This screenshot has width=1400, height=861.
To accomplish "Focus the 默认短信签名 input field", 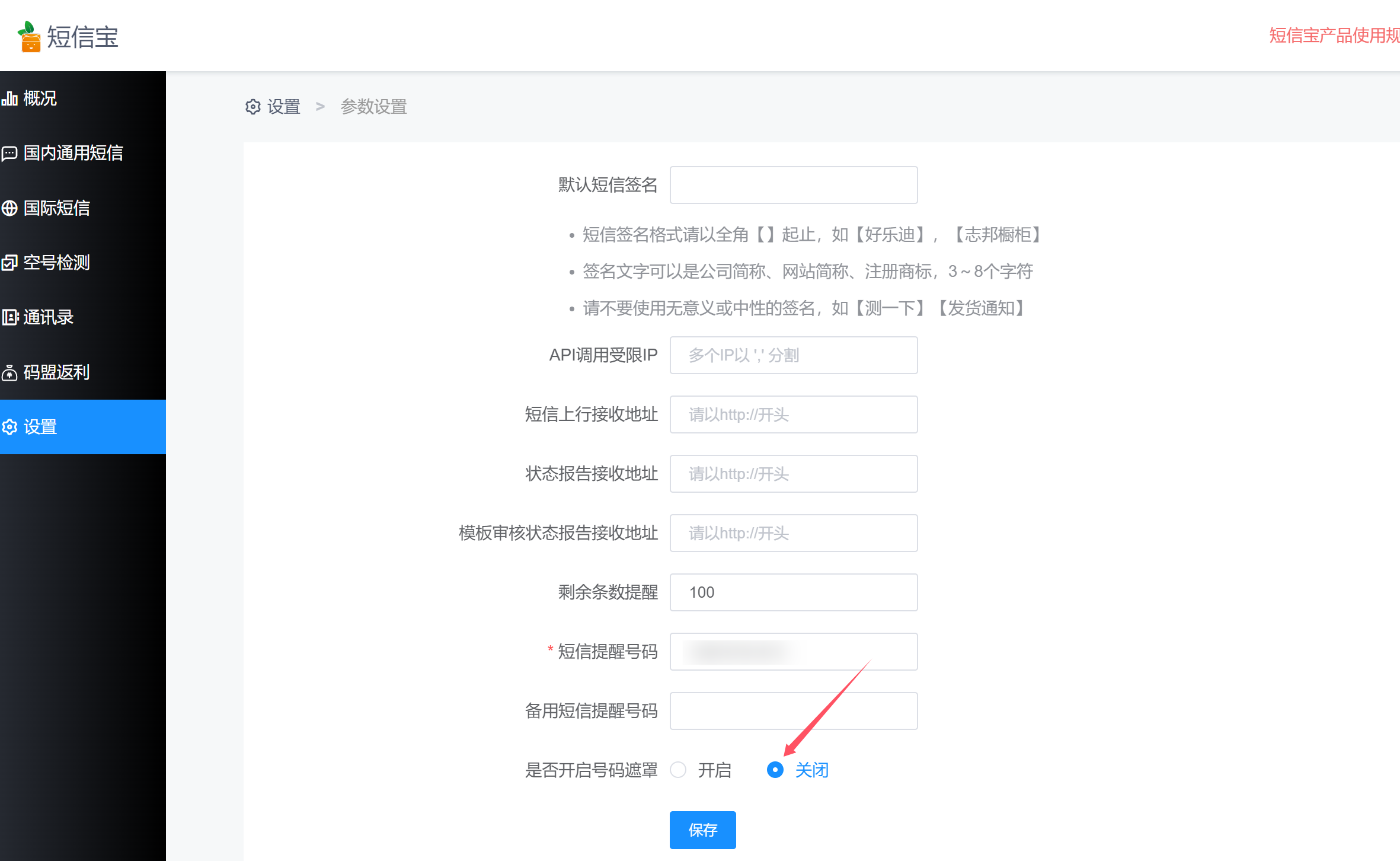I will point(793,185).
